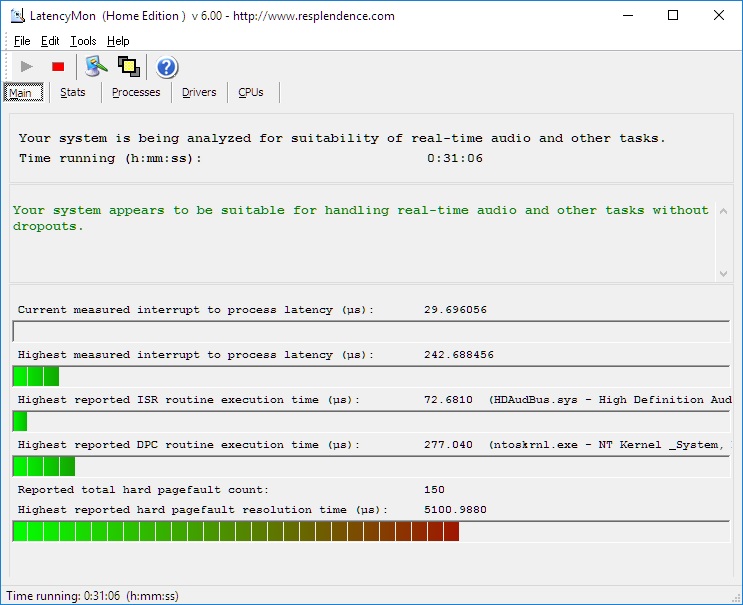Open Help via the blue question icon
The height and width of the screenshot is (605, 743).
[x=166, y=67]
